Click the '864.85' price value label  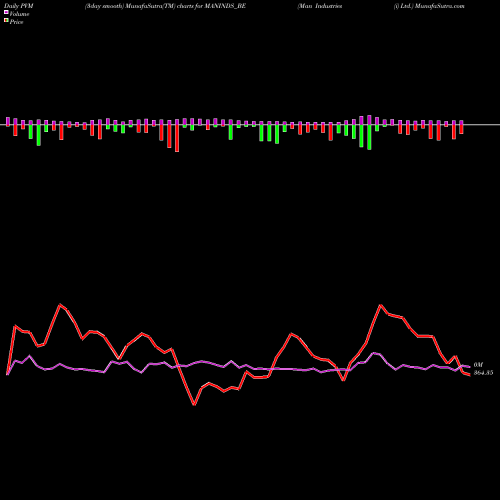point(483,373)
